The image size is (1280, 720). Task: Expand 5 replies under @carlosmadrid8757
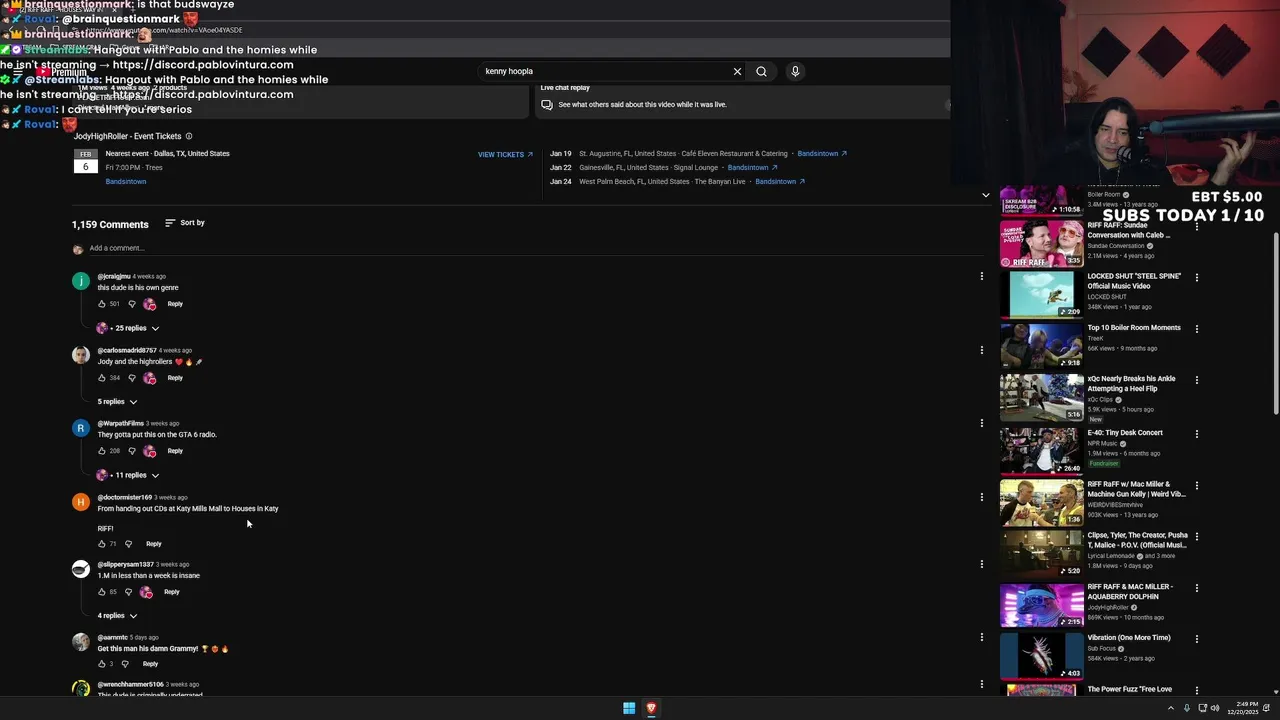pos(117,402)
